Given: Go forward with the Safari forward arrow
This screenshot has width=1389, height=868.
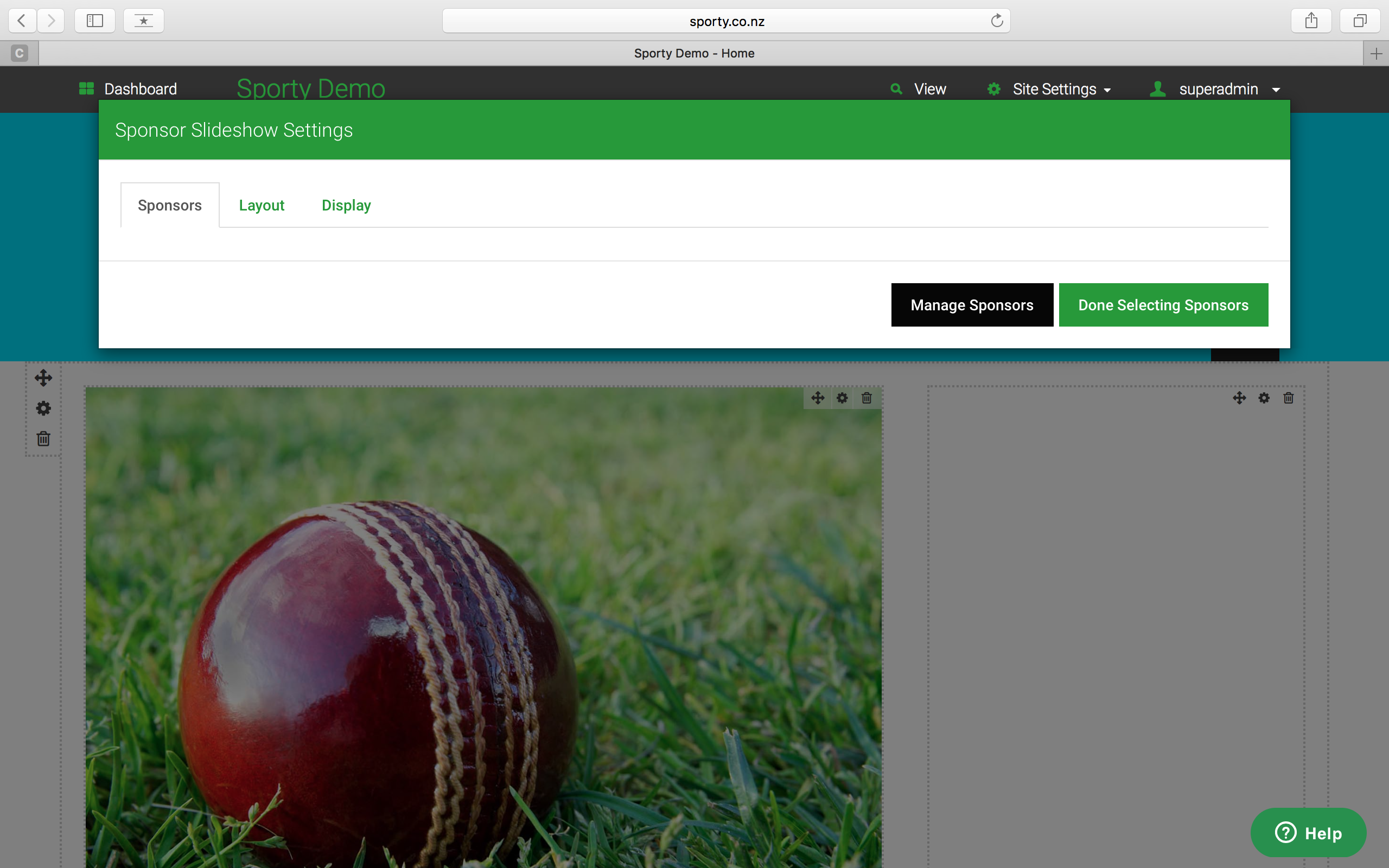Looking at the screenshot, I should (51, 21).
